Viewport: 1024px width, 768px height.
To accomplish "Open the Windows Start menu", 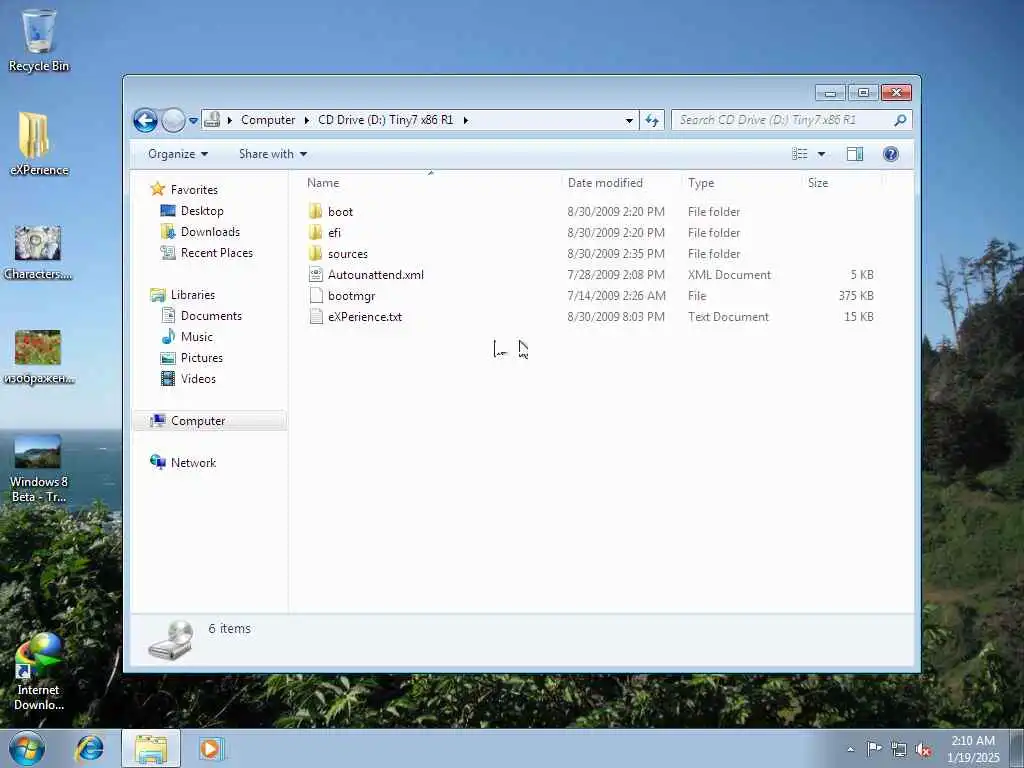I will 27,748.
